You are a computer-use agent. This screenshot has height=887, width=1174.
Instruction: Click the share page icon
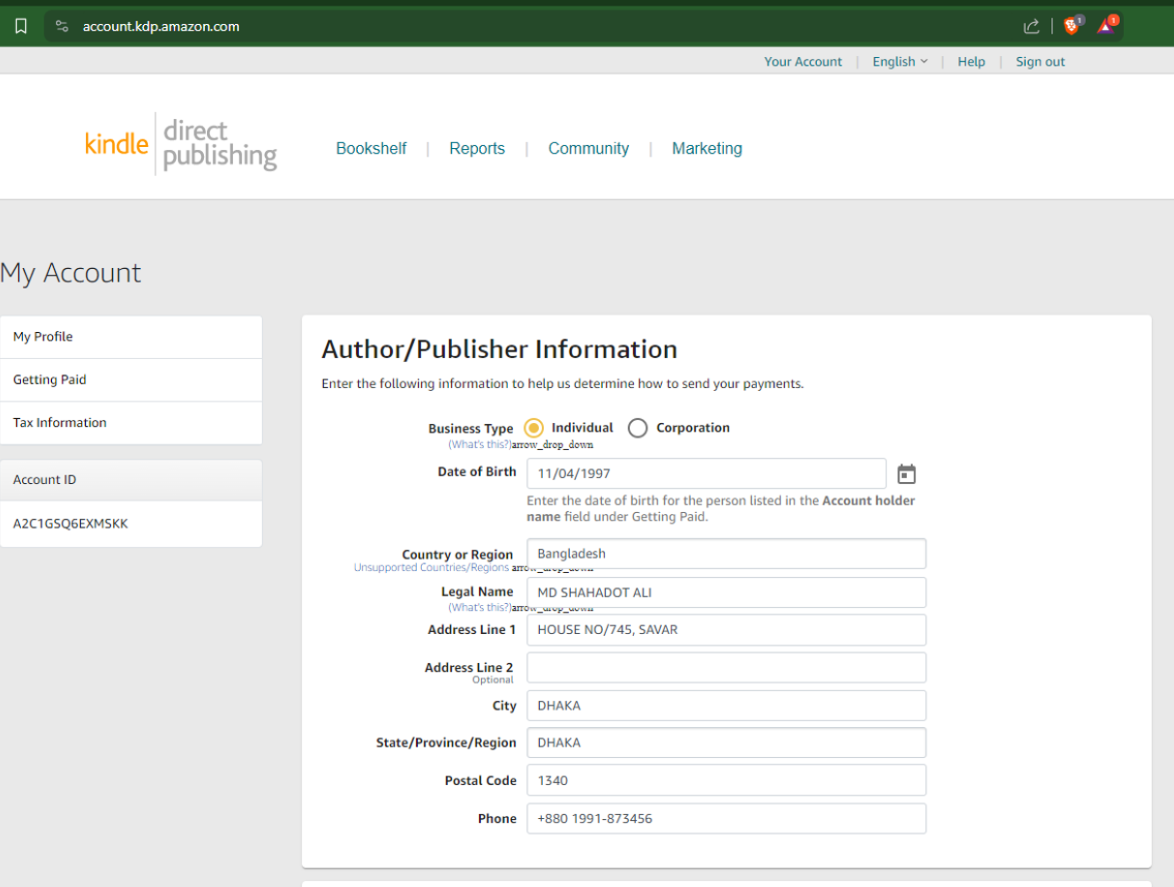[x=1031, y=26]
